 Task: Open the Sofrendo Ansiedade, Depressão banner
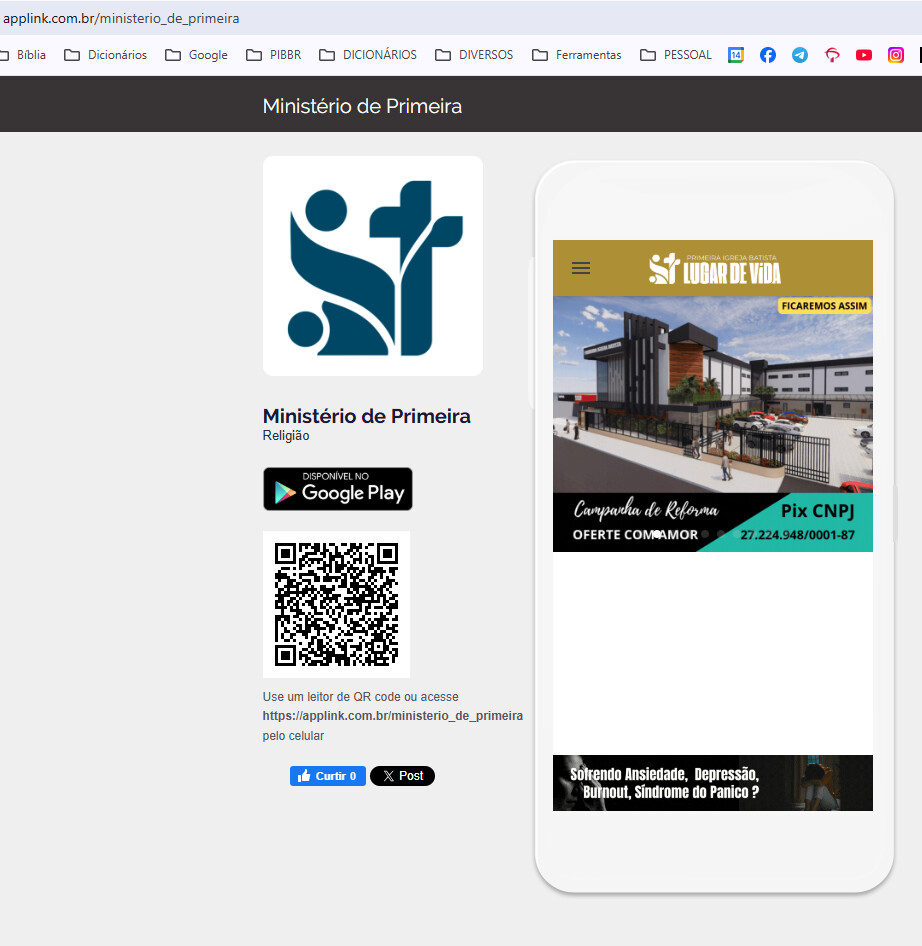(713, 783)
